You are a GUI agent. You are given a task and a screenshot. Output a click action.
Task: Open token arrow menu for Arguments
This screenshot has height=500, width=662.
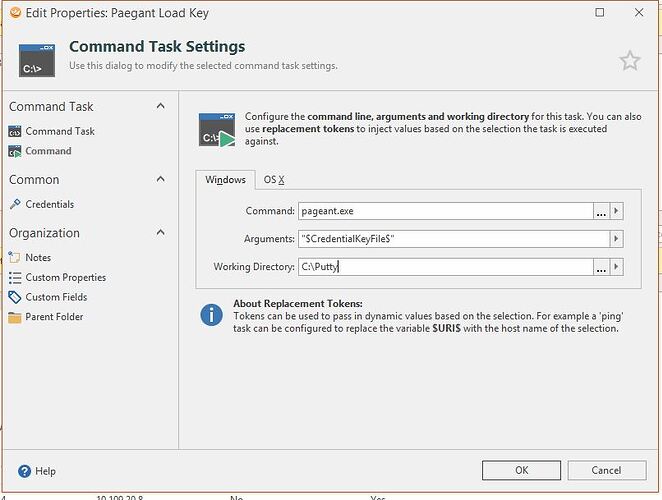click(x=617, y=239)
